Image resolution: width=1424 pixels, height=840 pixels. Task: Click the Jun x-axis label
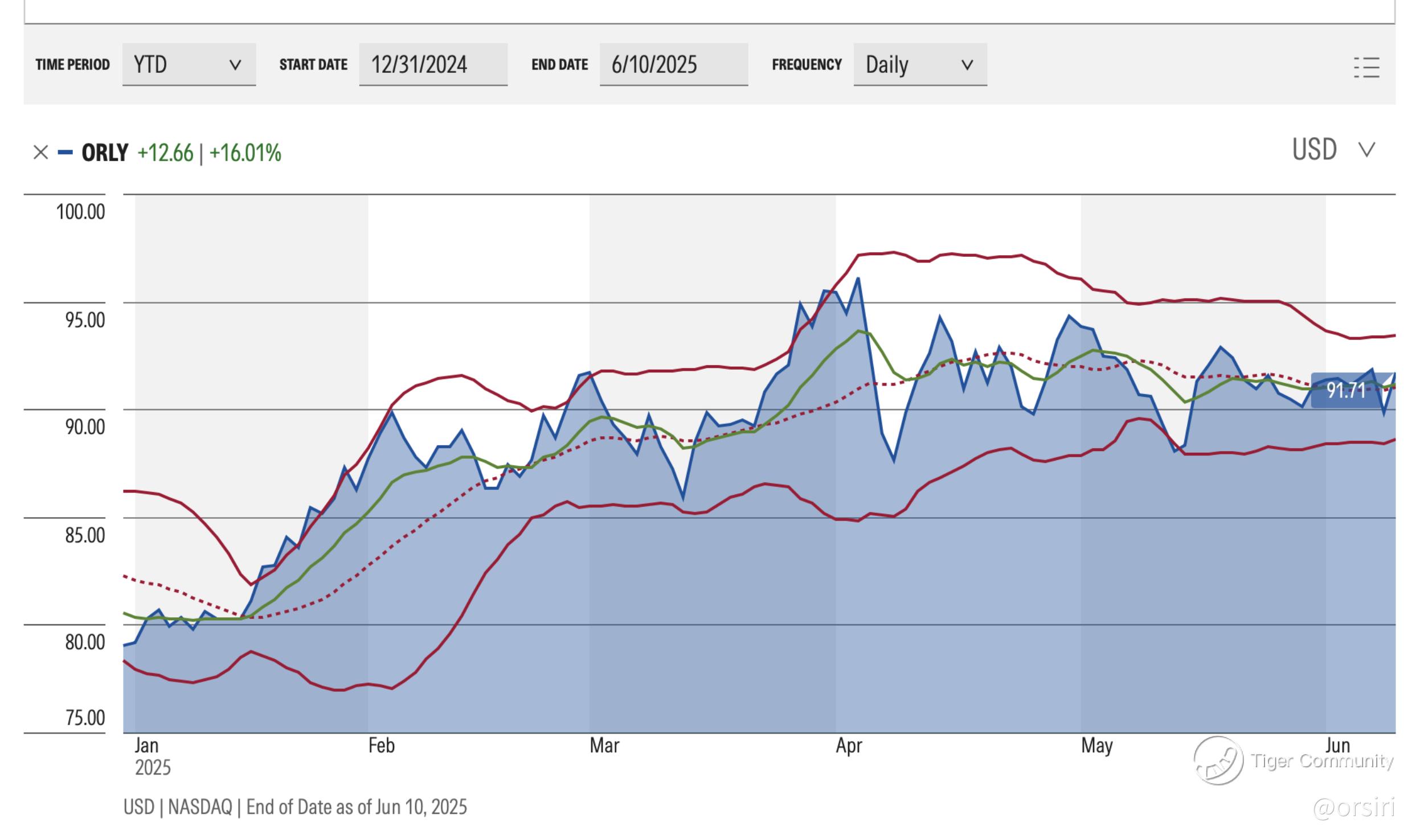click(x=1338, y=745)
